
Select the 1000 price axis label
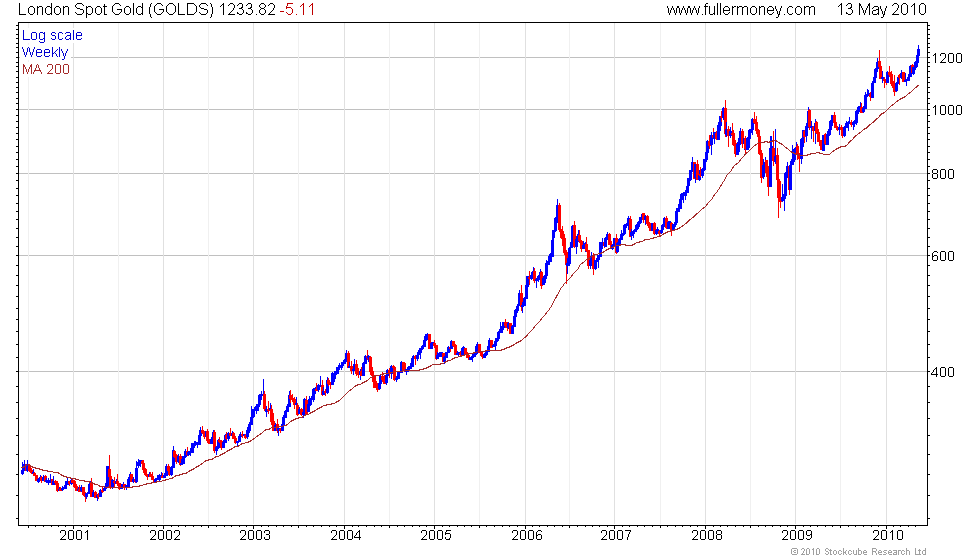[947, 110]
